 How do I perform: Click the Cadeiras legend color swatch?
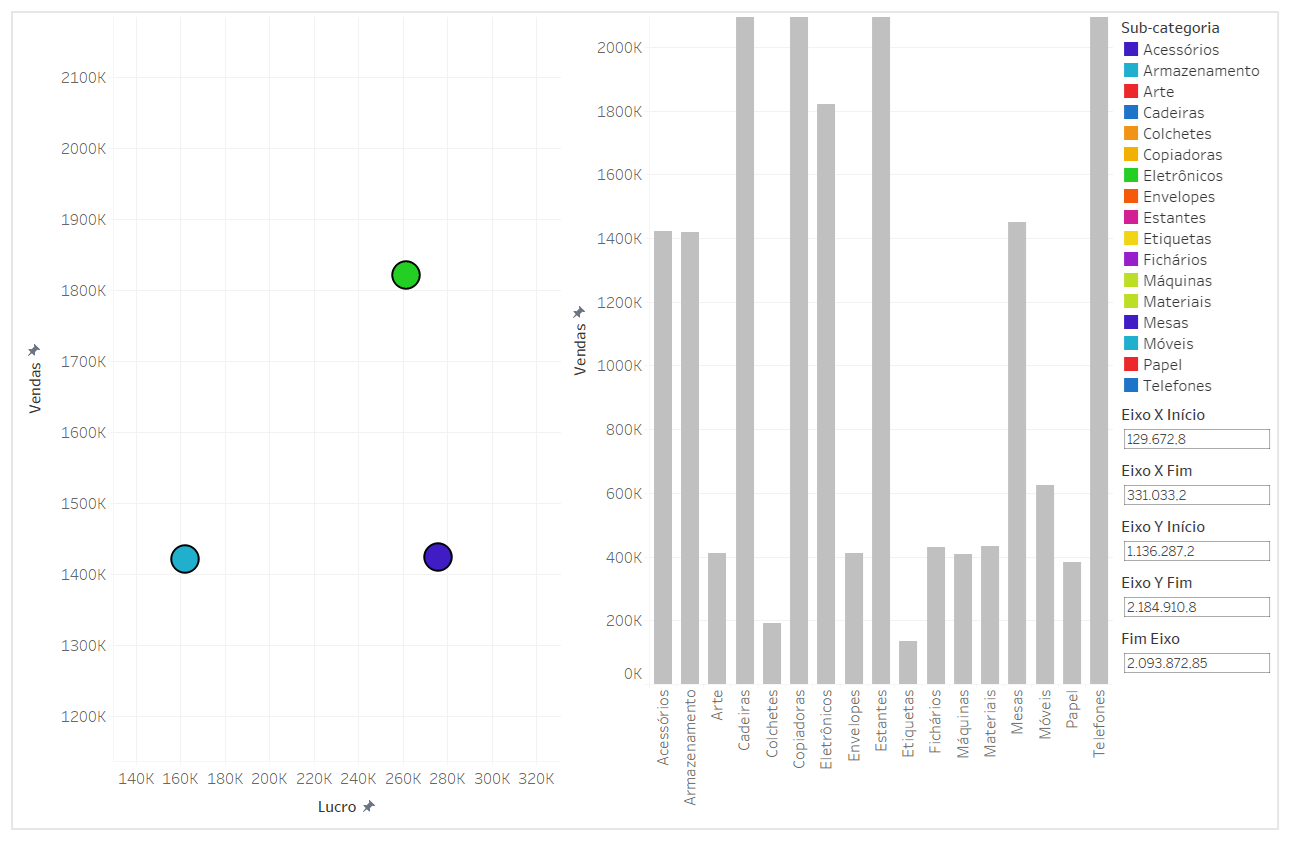click(1131, 113)
